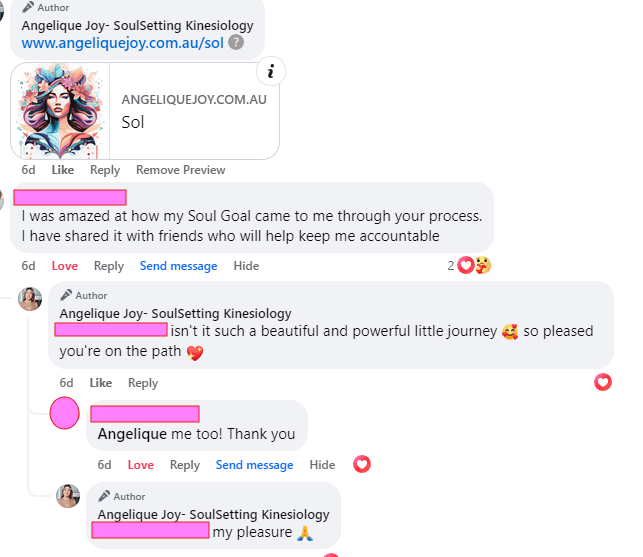Like the beautiful and powerful journey reply
Viewport: 643px width, 557px height.
pyautogui.click(x=101, y=383)
